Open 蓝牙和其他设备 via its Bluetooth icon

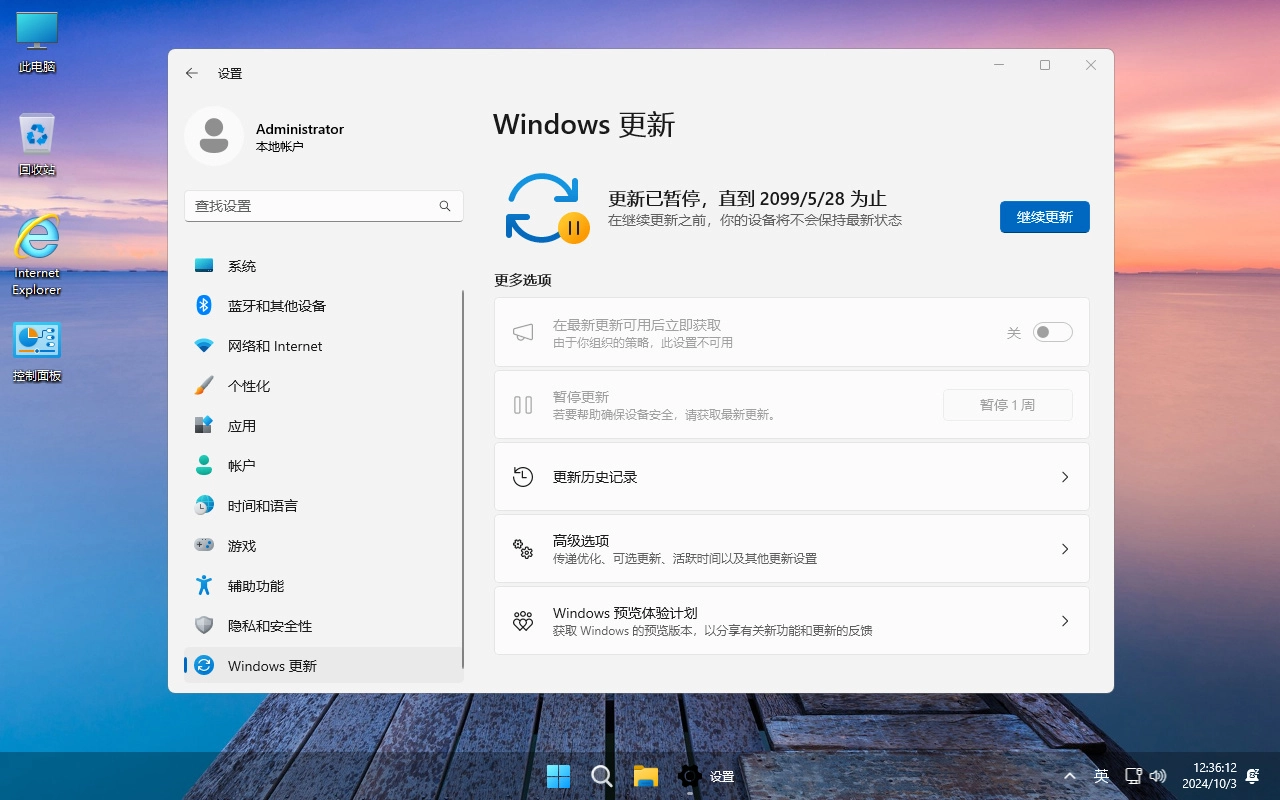point(204,305)
